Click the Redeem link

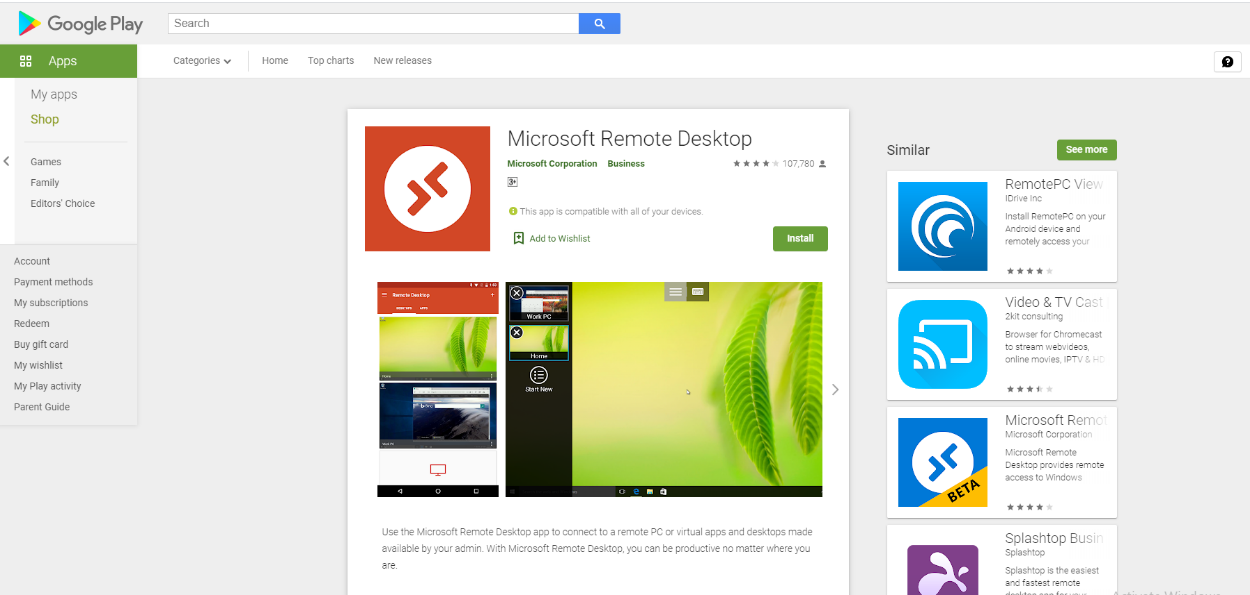coord(32,324)
